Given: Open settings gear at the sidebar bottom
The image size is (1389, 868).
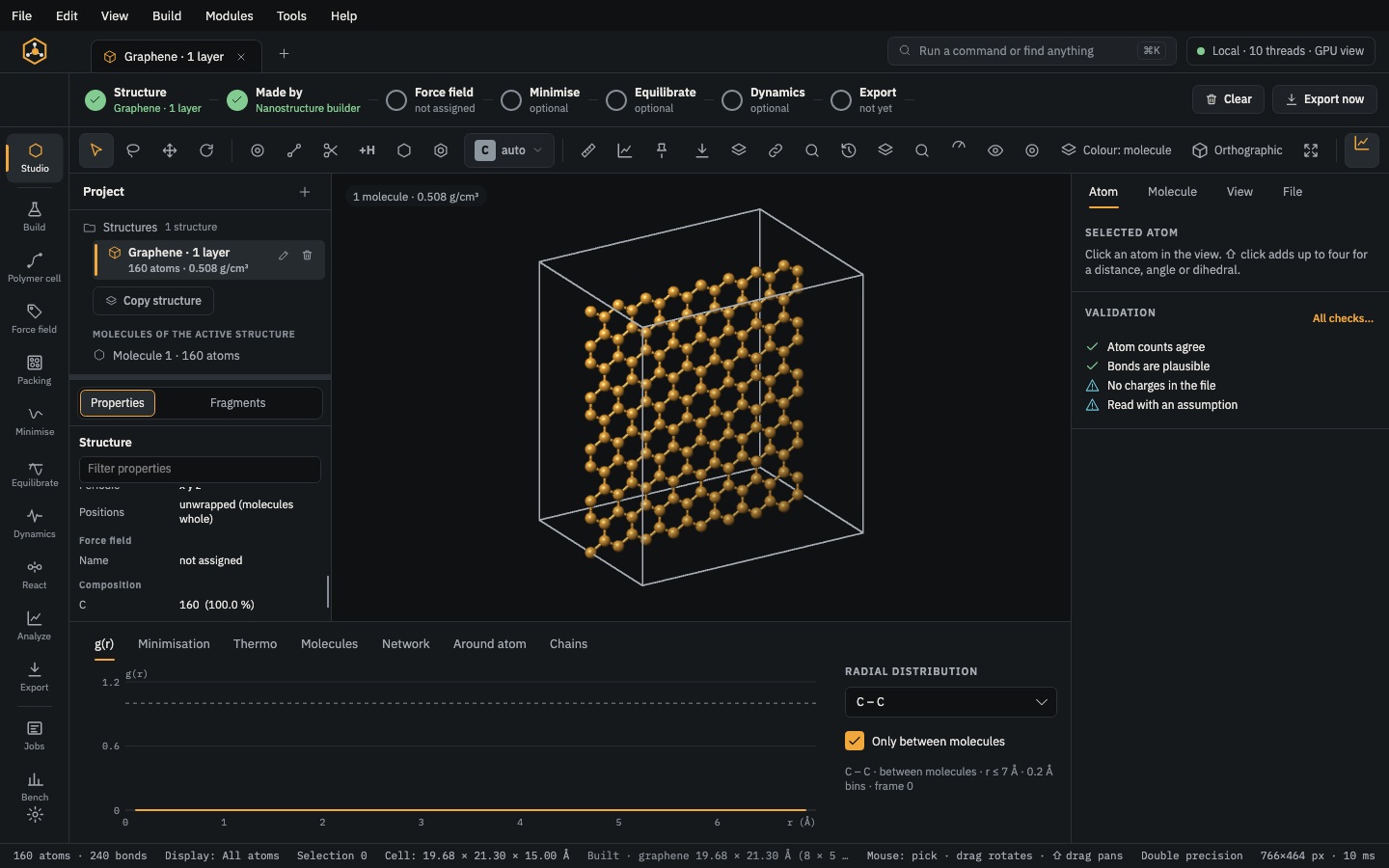Looking at the screenshot, I should click(x=35, y=816).
